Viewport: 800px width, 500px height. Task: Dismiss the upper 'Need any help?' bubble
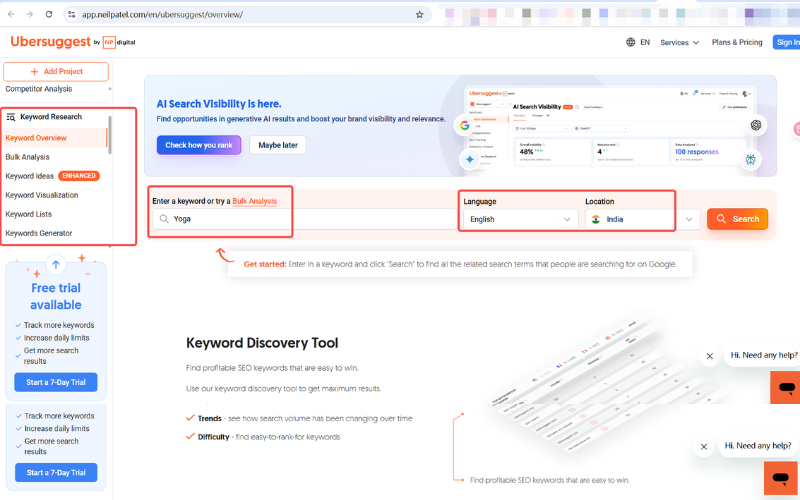709,356
